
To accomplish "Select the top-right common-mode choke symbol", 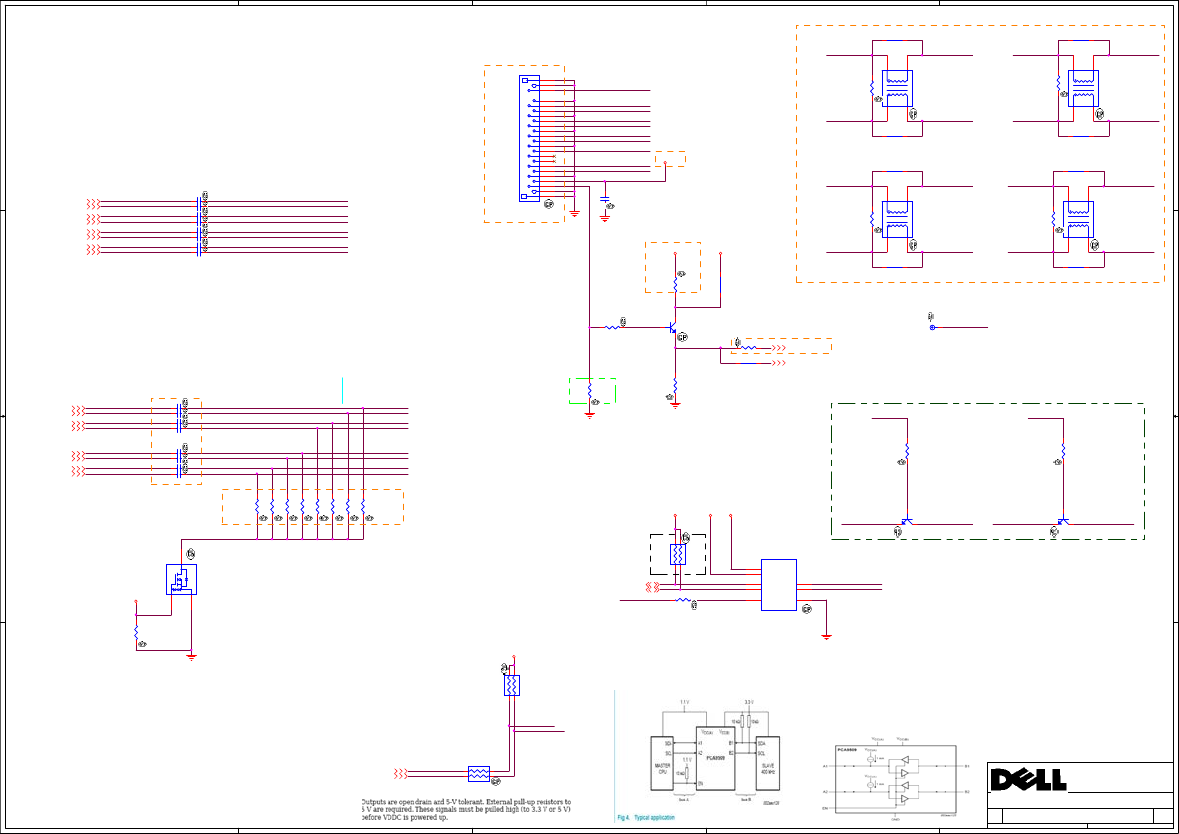I will pyautogui.click(x=1083, y=89).
